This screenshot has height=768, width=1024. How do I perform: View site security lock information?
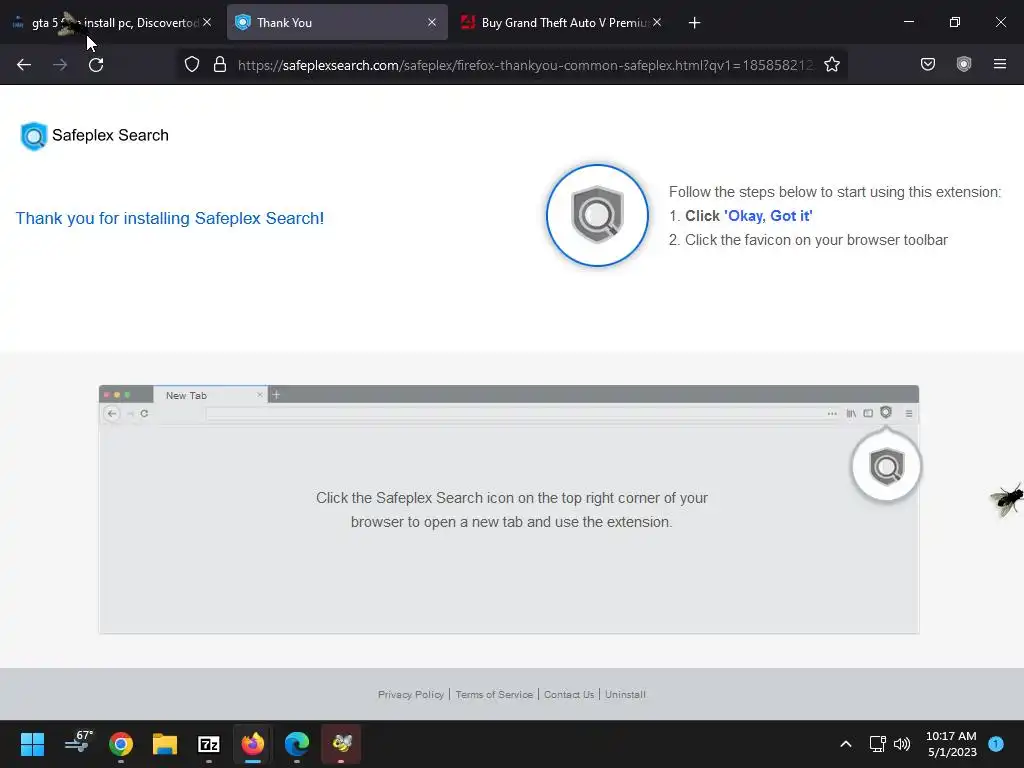220,65
